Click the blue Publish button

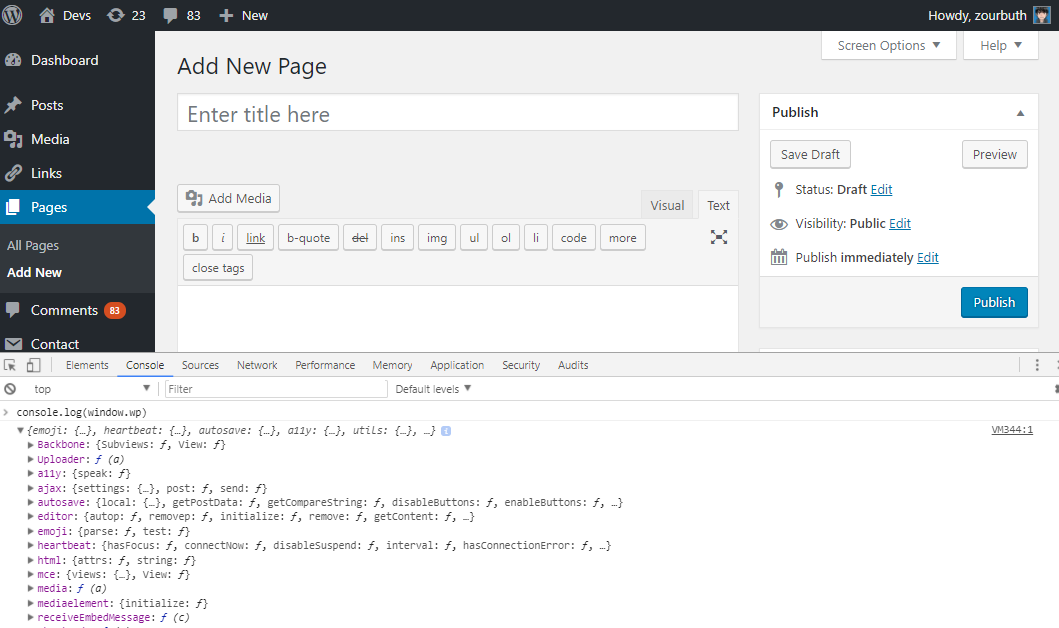[993, 302]
